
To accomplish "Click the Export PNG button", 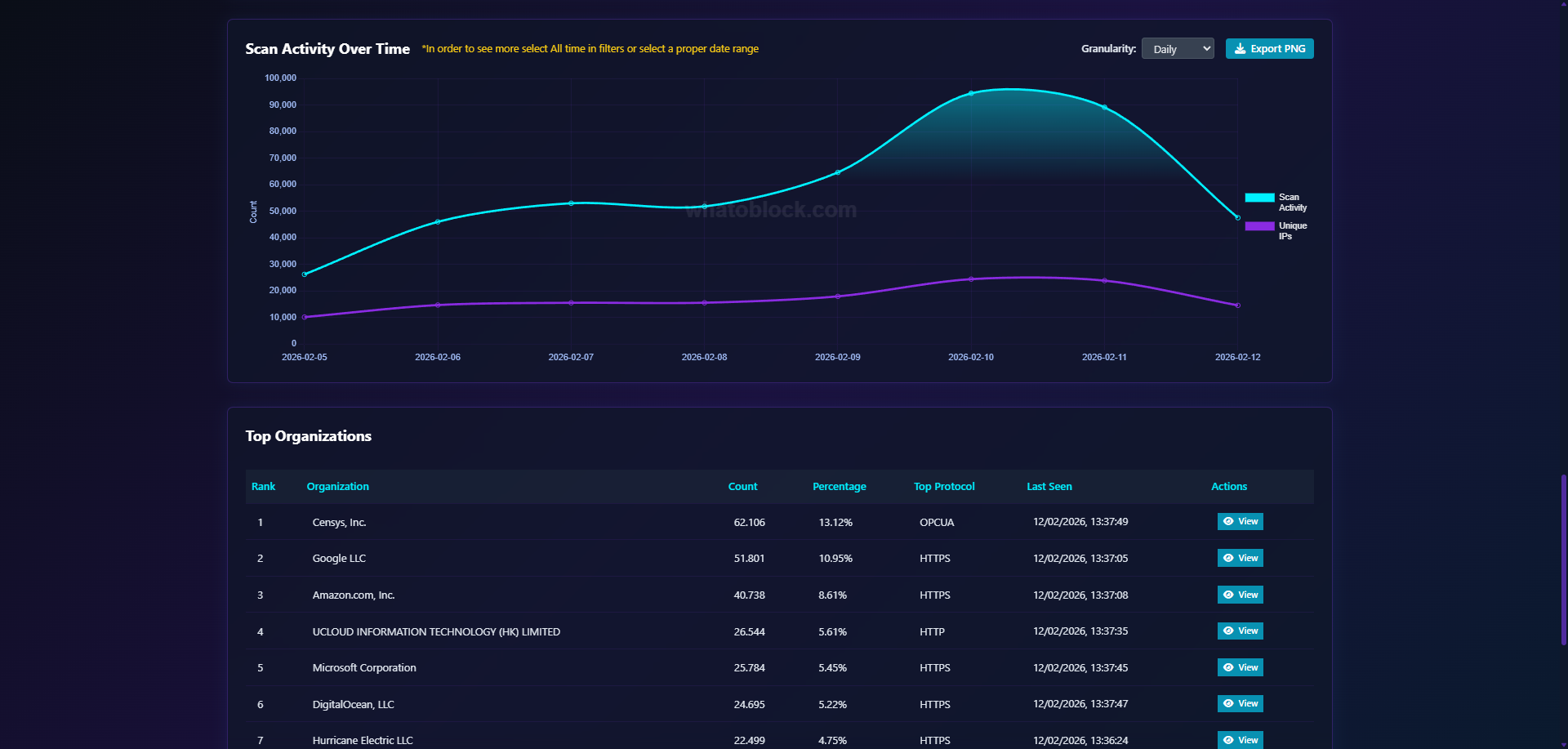I will pyautogui.click(x=1269, y=49).
